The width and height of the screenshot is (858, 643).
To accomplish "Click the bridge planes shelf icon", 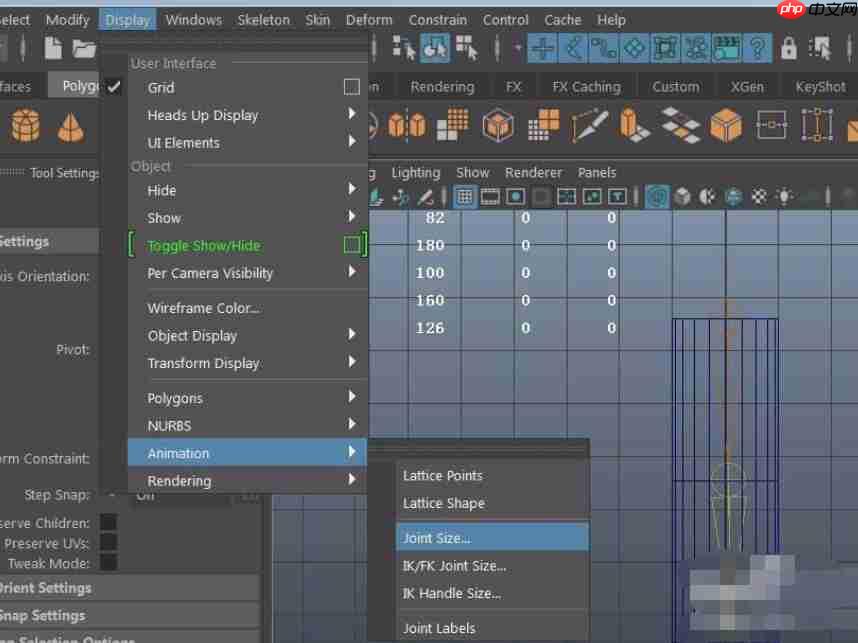I will tap(680, 125).
